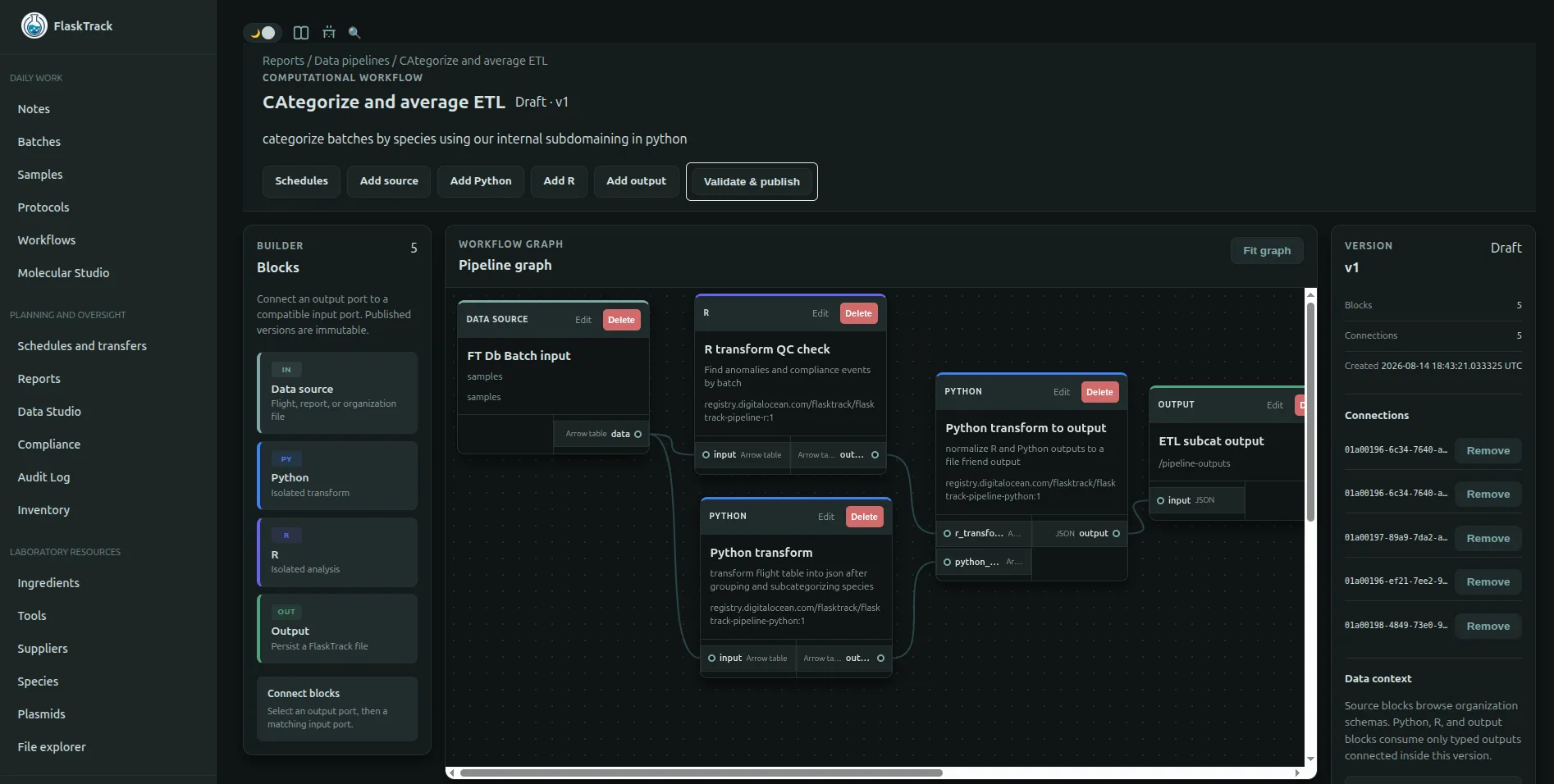
Task: Select the Output block in Blocks panel
Action: point(337,629)
